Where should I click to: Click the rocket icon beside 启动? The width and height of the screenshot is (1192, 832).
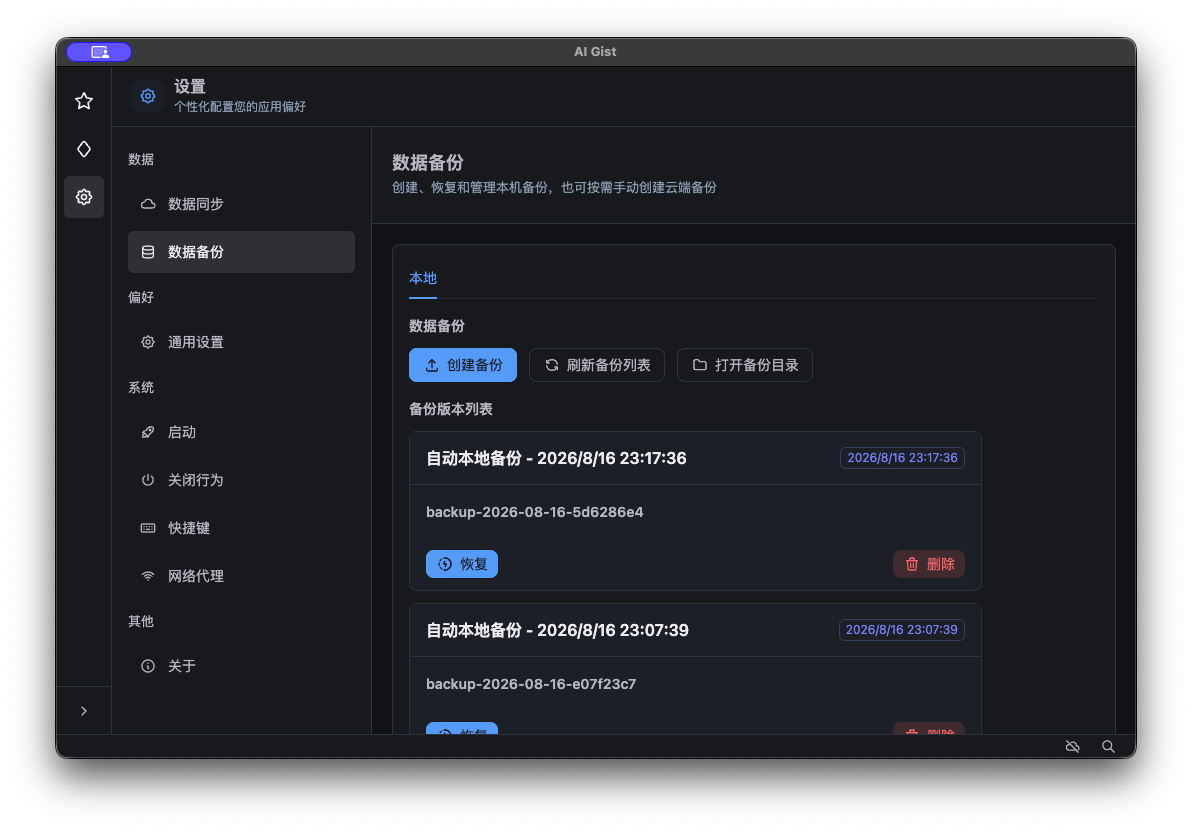coord(148,432)
